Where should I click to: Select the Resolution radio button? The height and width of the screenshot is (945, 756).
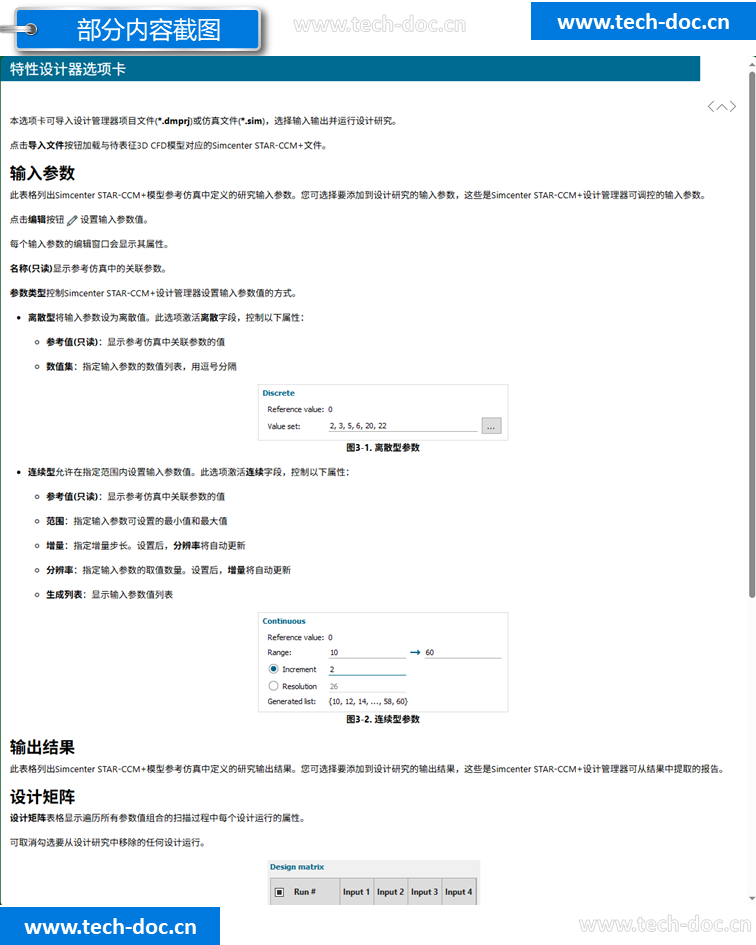[273, 686]
